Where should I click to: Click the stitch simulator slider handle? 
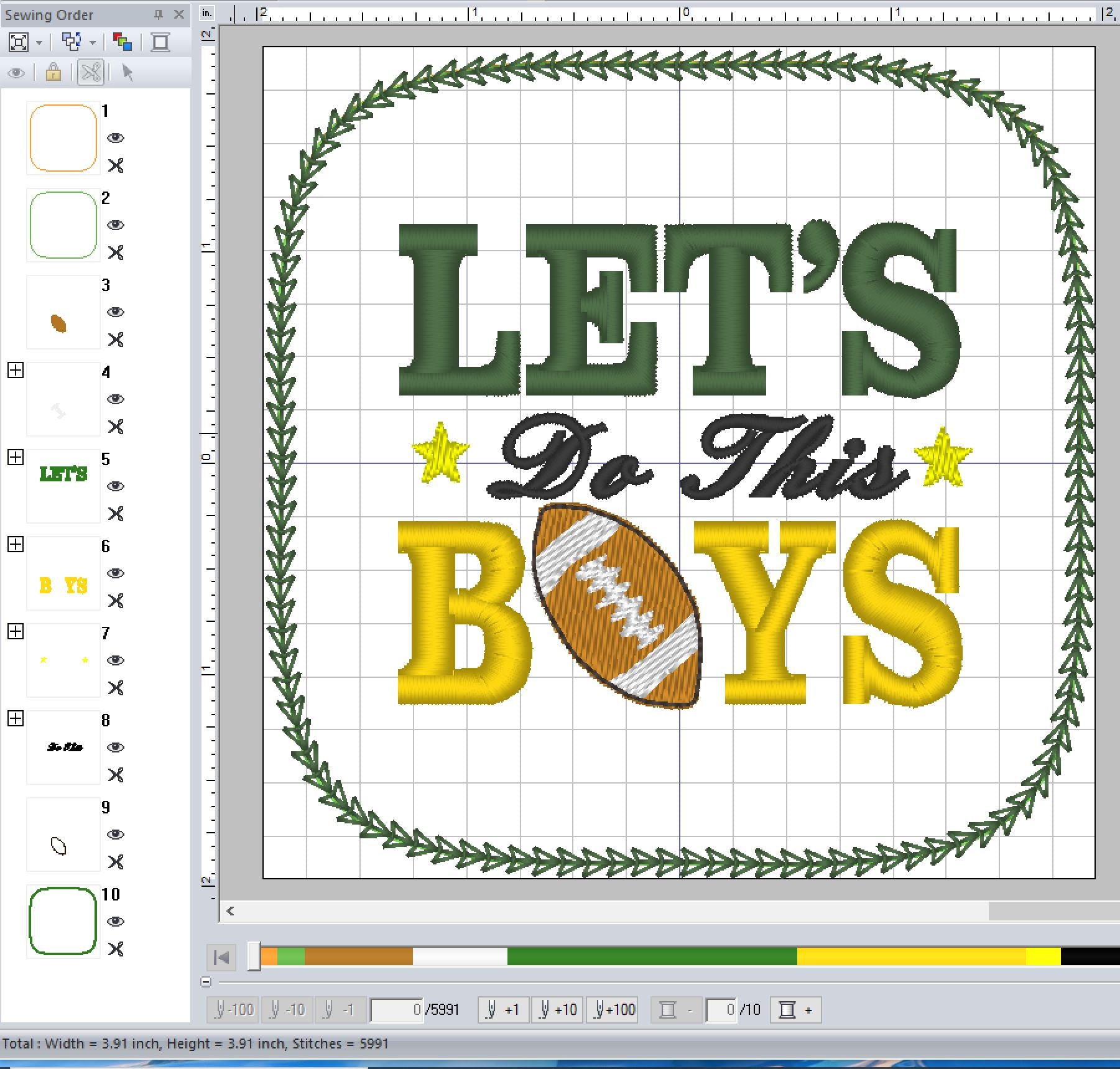[x=254, y=956]
